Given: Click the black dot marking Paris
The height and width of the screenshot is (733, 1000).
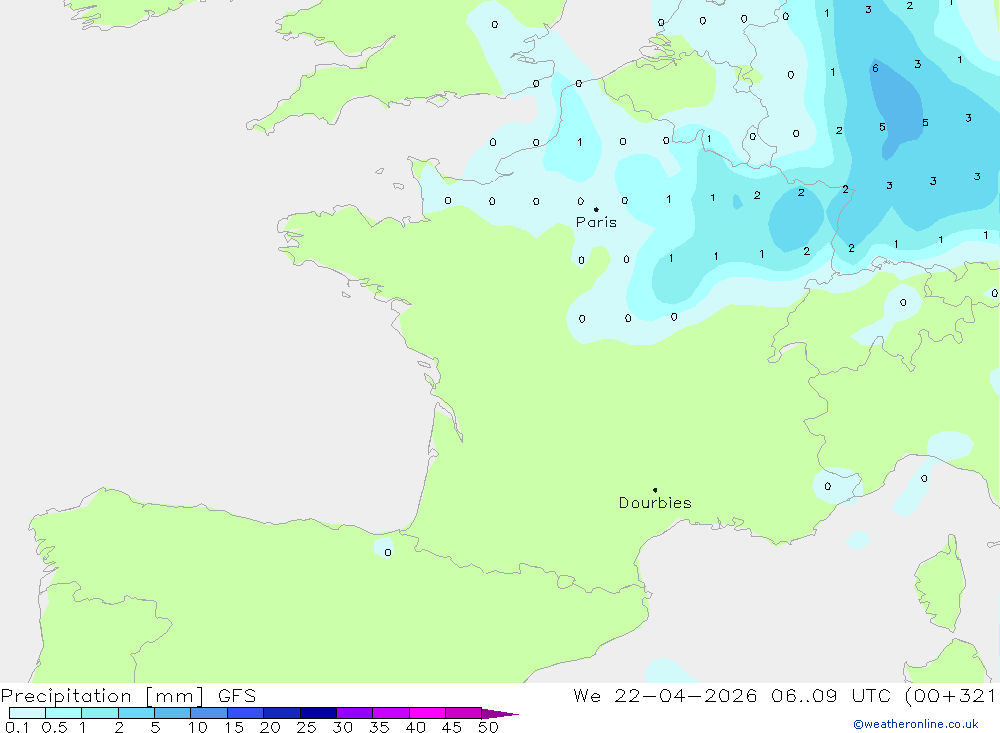Looking at the screenshot, I should [596, 209].
